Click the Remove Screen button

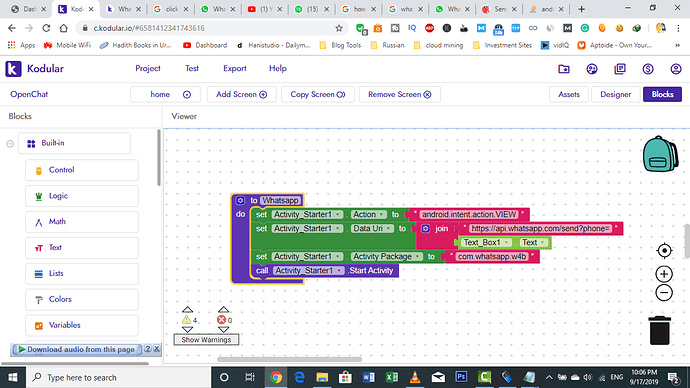(400, 95)
